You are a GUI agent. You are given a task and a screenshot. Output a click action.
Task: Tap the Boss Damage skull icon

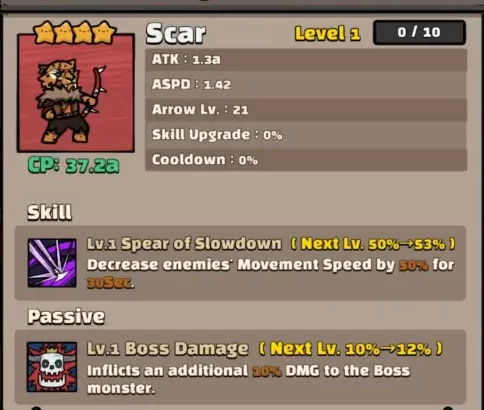[x=52, y=367]
